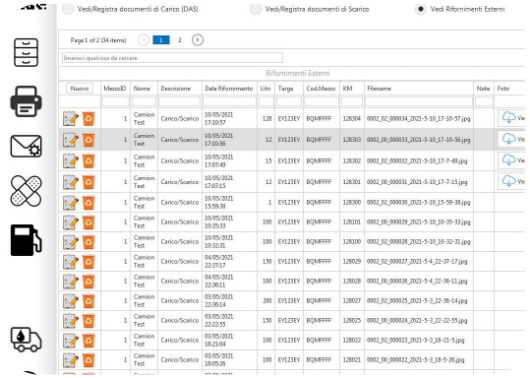Focus the Data Rifornimento filter field

(x=230, y=101)
